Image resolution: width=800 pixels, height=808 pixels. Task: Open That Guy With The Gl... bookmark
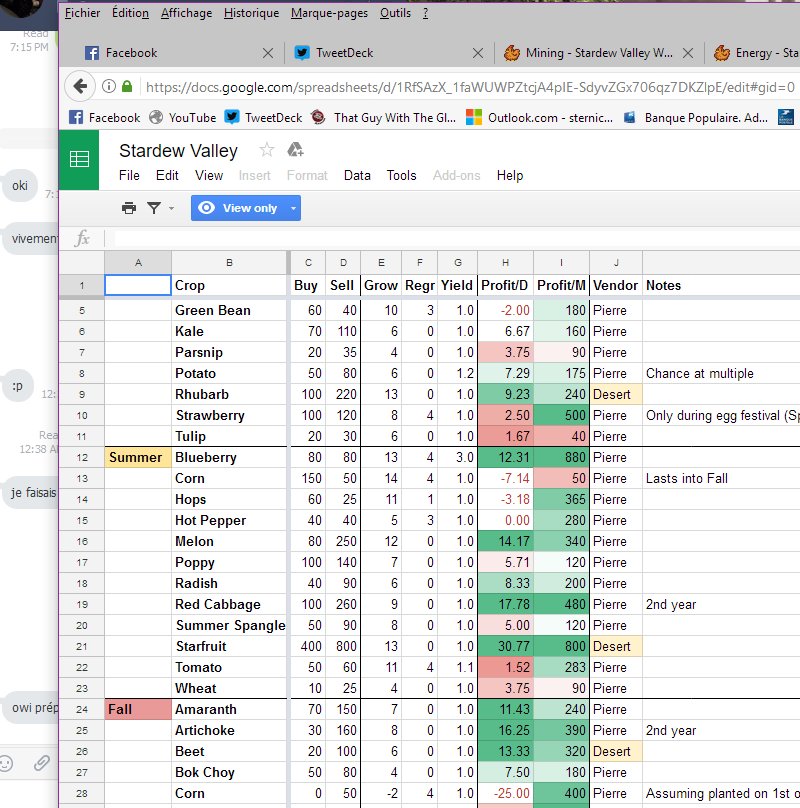(384, 117)
